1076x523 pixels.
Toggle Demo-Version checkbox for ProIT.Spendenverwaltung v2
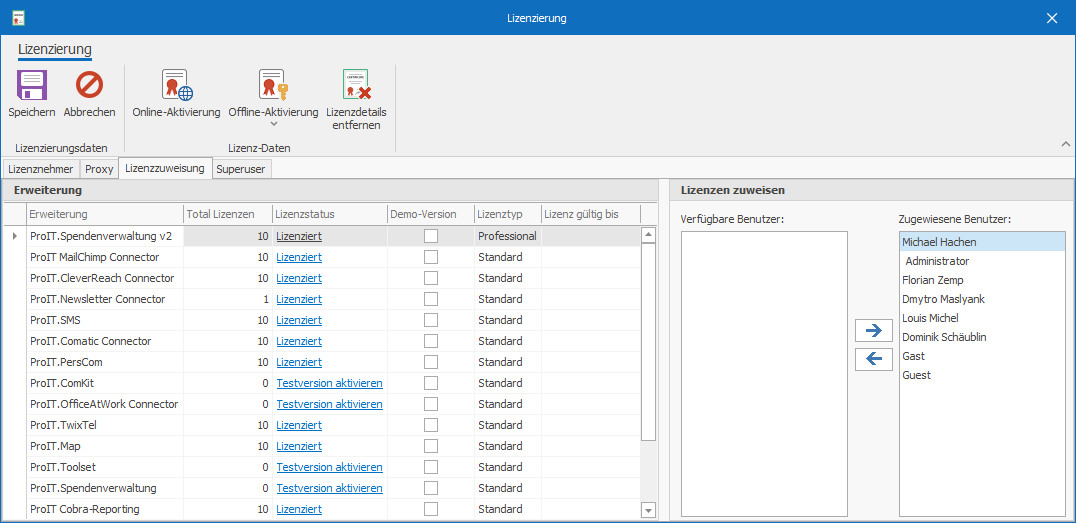pyautogui.click(x=430, y=236)
